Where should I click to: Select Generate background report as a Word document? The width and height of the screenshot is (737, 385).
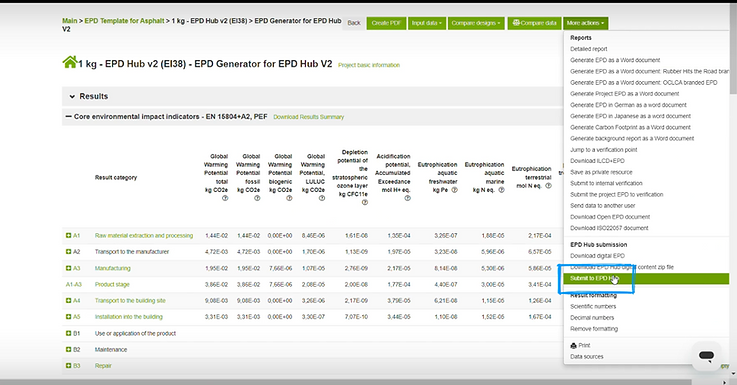[632, 139]
